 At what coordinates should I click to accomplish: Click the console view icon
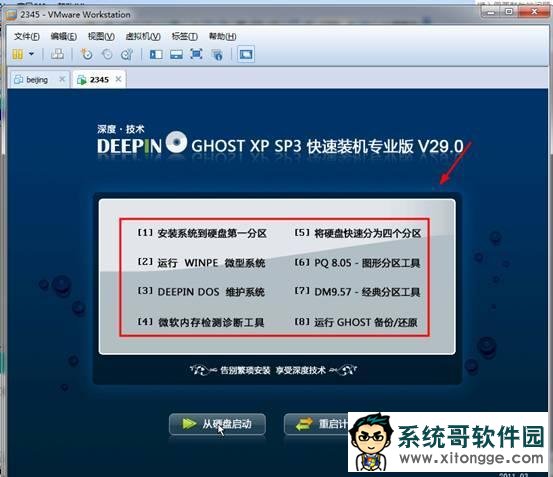point(246,54)
